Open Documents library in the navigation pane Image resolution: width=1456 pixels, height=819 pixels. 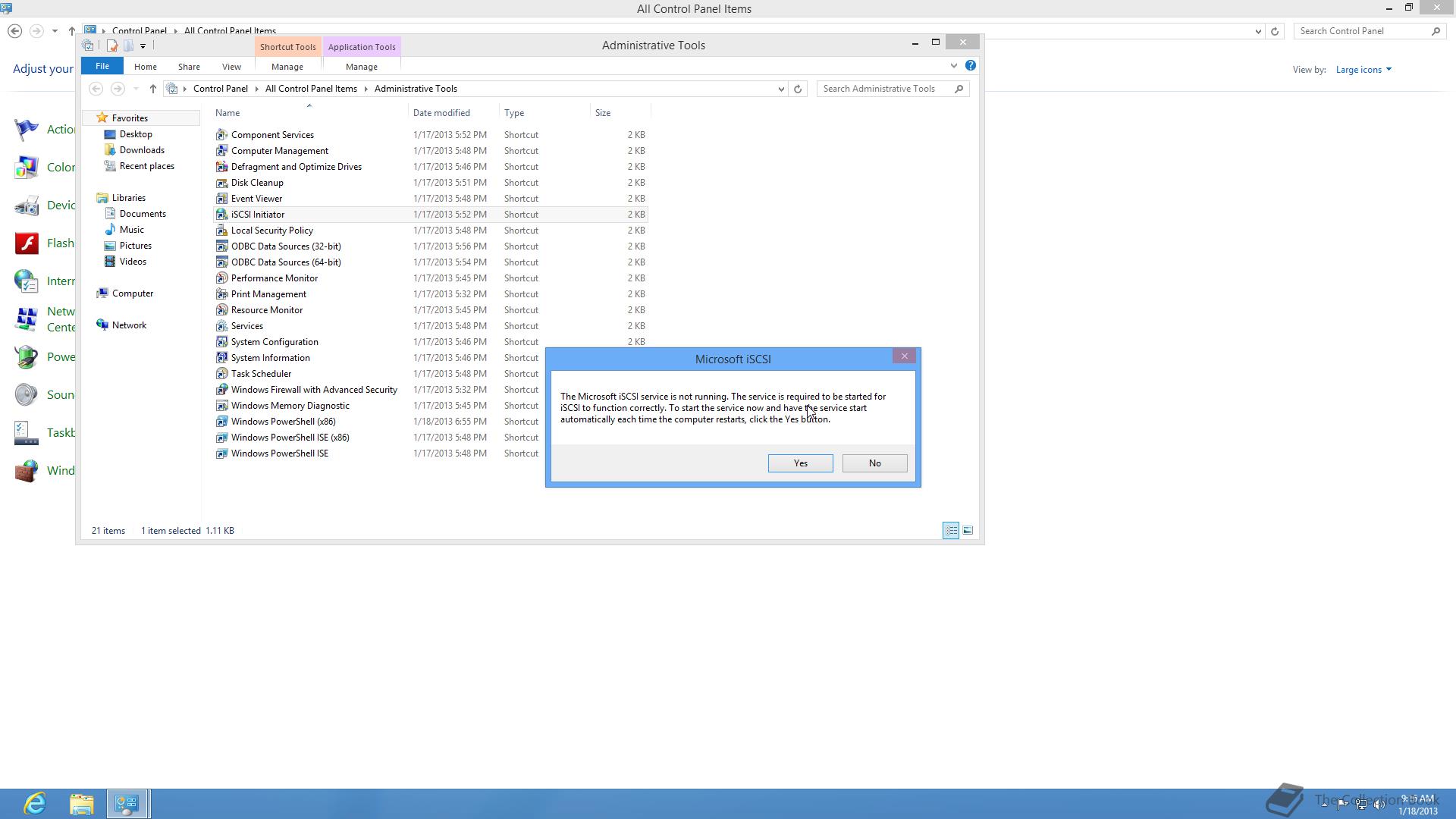(143, 214)
